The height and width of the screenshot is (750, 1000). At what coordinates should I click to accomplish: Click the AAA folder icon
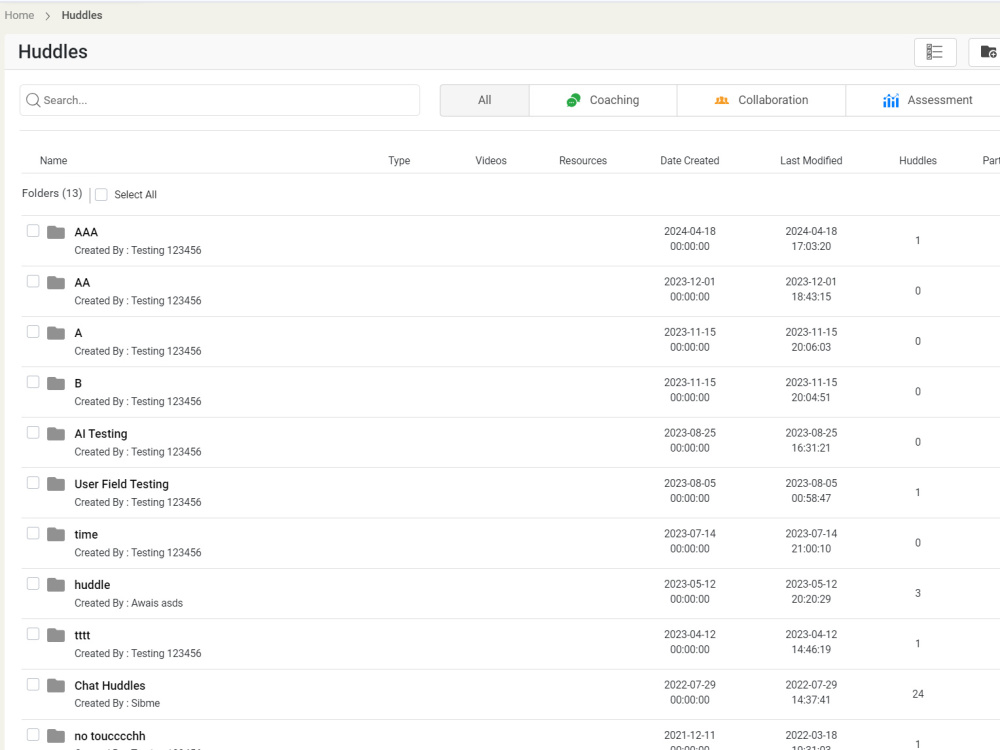[56, 232]
